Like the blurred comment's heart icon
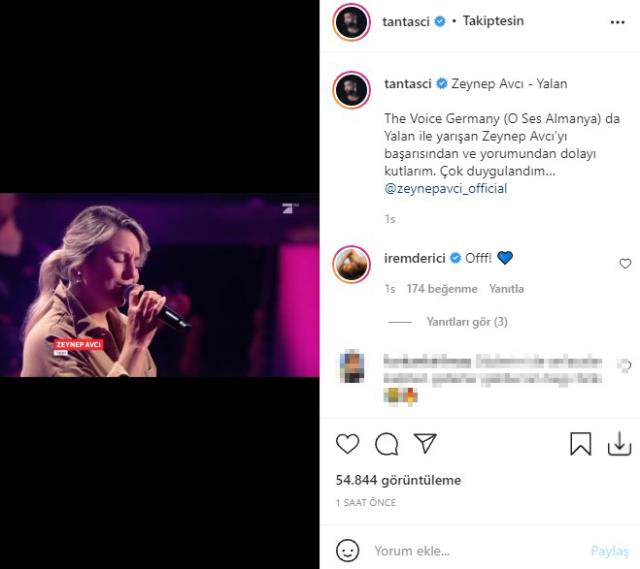This screenshot has height=569, width=640. tap(625, 366)
